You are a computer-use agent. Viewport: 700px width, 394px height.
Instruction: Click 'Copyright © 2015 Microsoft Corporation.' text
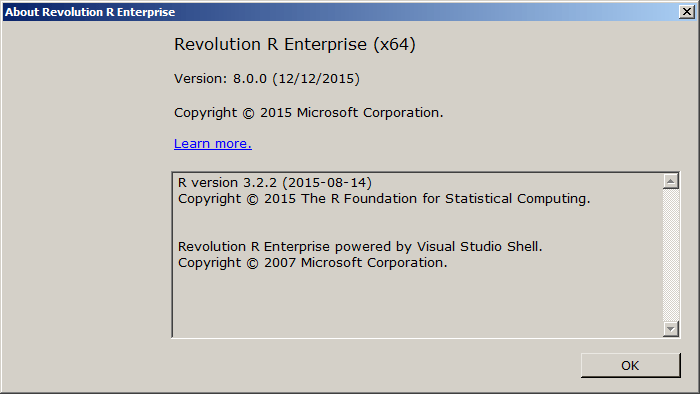308,112
